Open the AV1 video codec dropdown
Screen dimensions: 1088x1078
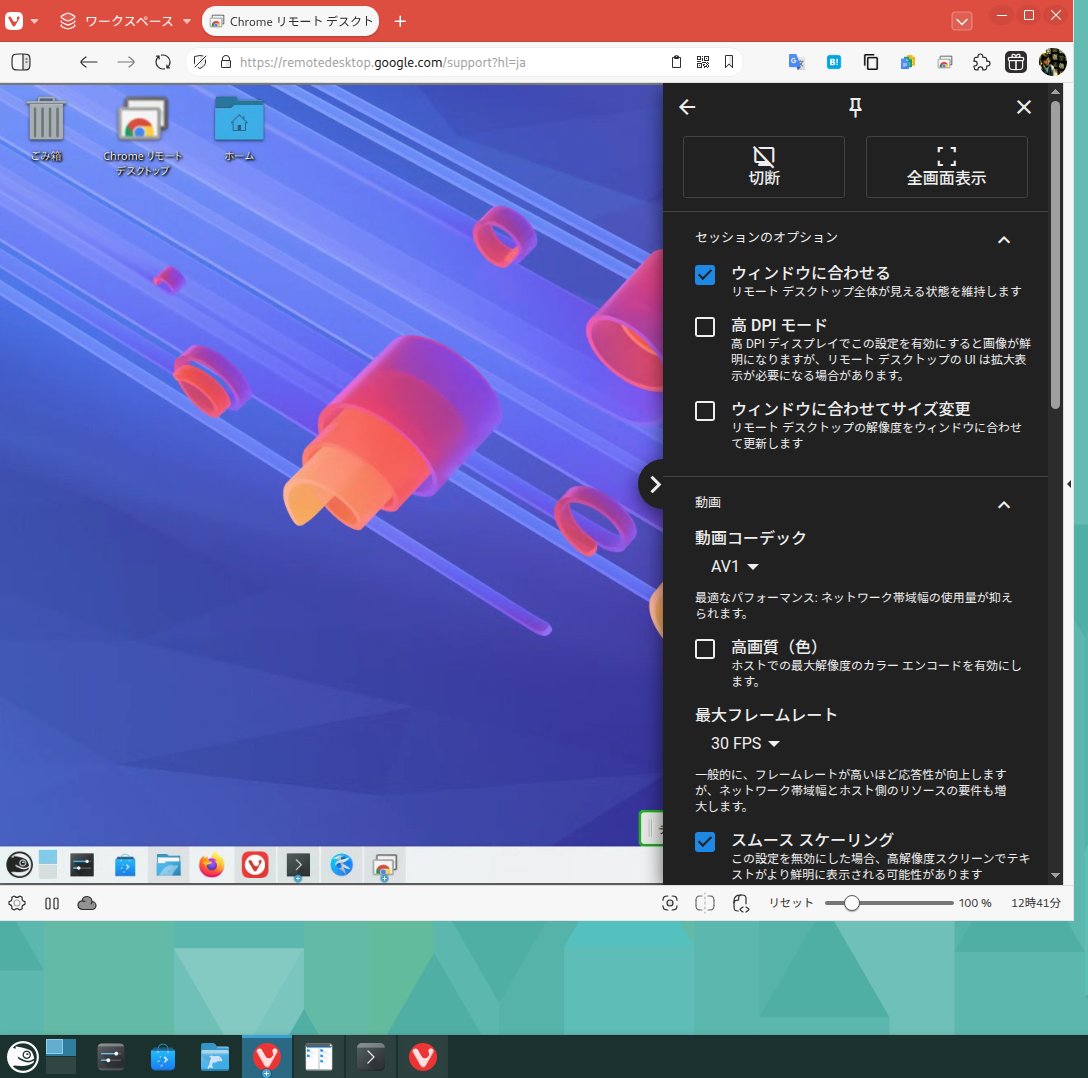pos(735,566)
